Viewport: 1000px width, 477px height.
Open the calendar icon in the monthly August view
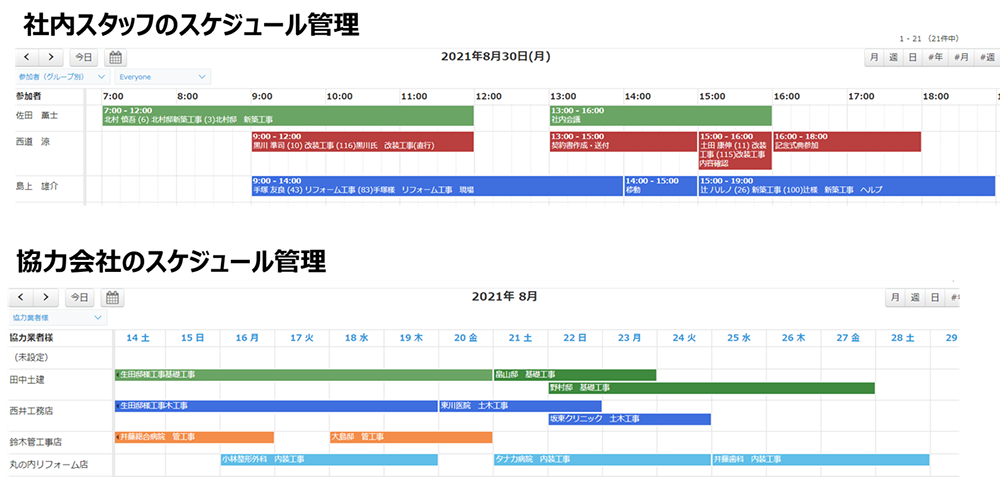tap(114, 298)
